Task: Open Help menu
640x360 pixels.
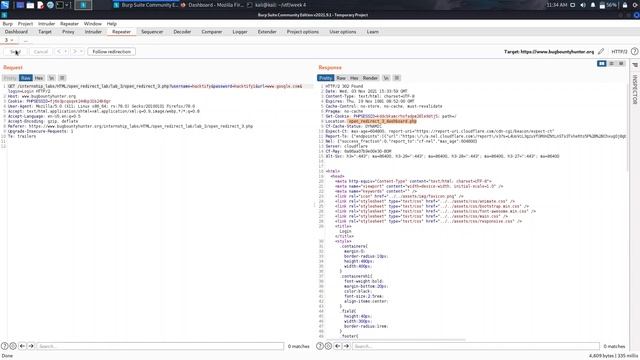Action: point(111,24)
